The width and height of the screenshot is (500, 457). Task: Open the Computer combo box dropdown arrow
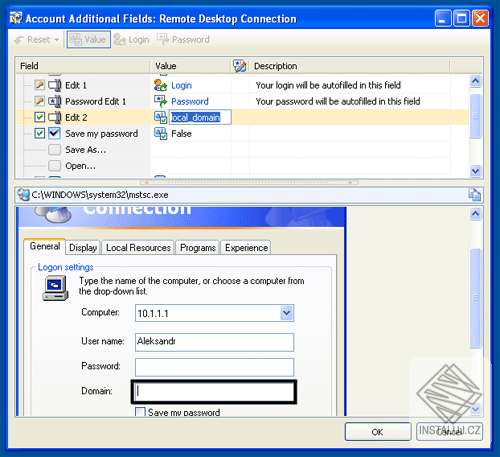click(287, 313)
